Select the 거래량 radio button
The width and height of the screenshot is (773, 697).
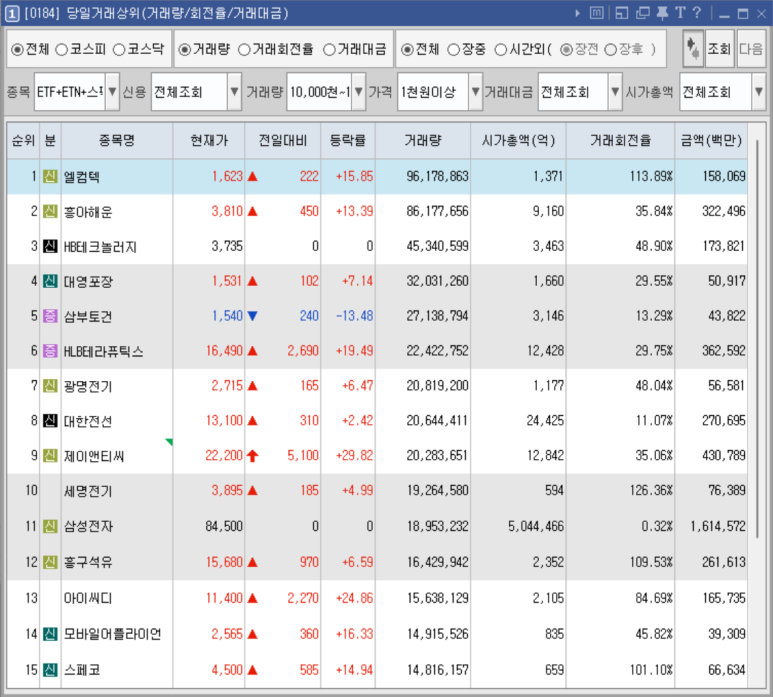click(184, 49)
